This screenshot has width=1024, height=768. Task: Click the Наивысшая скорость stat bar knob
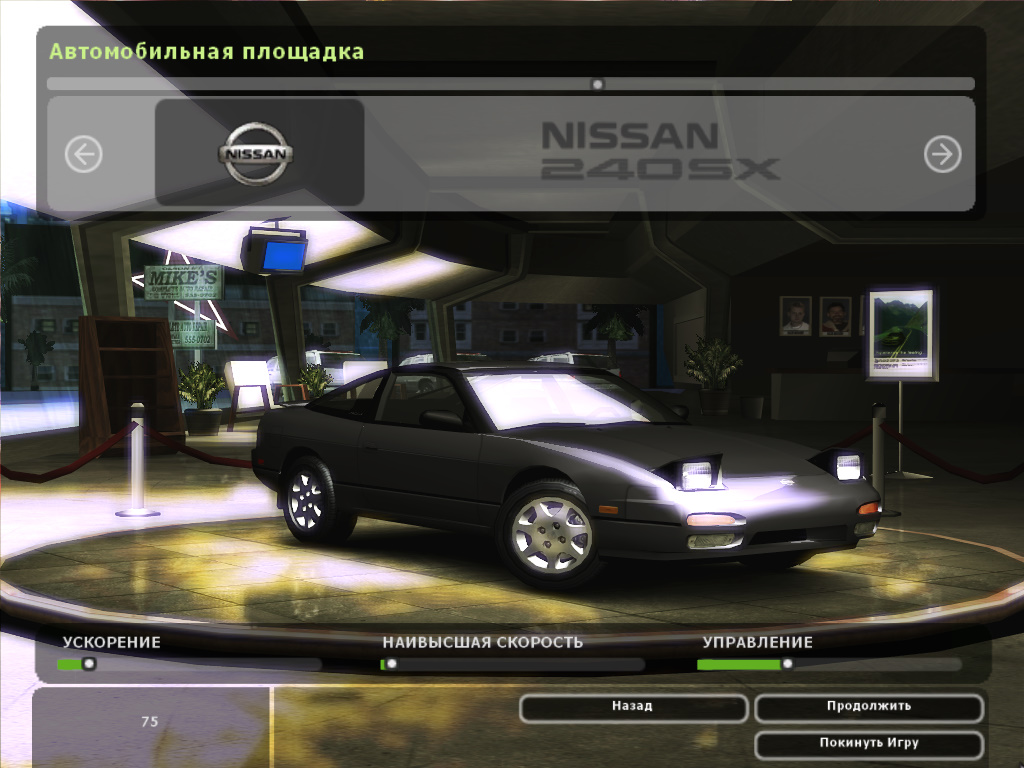391,664
